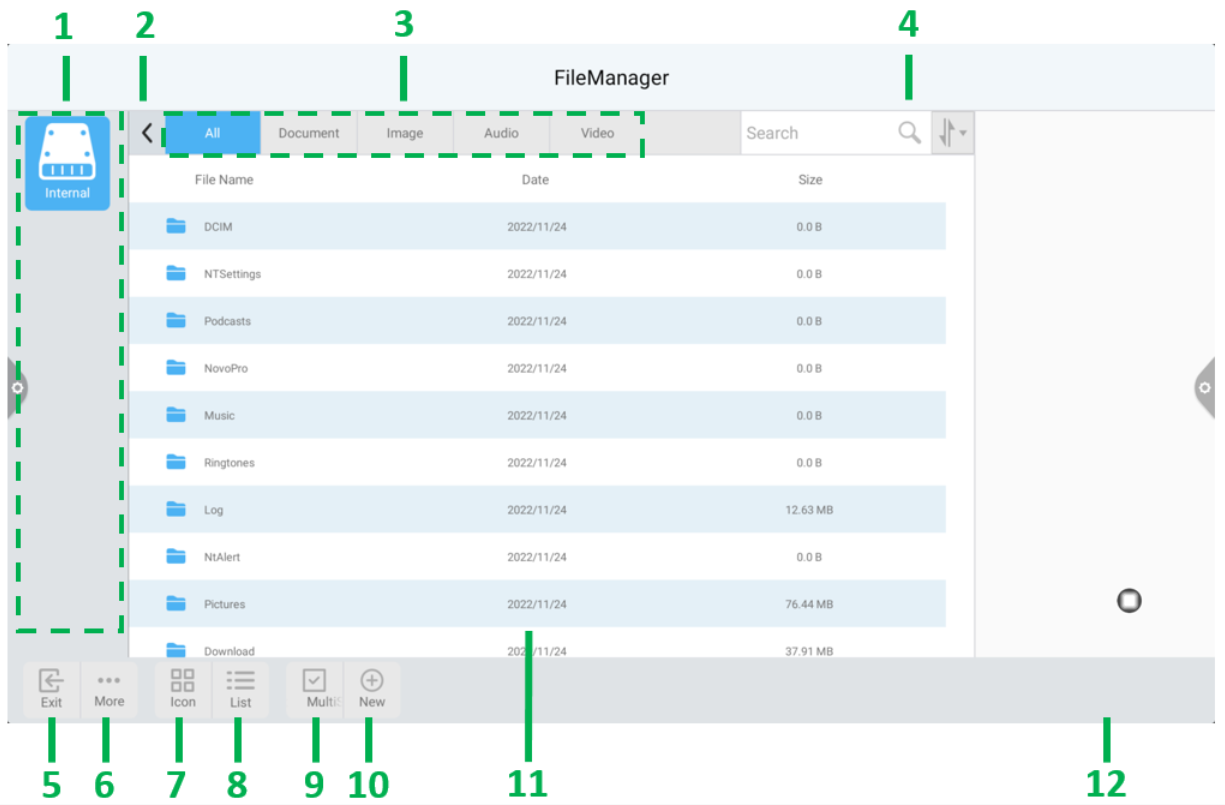This screenshot has height=805, width=1225.
Task: Switch to List view
Action: (240, 689)
